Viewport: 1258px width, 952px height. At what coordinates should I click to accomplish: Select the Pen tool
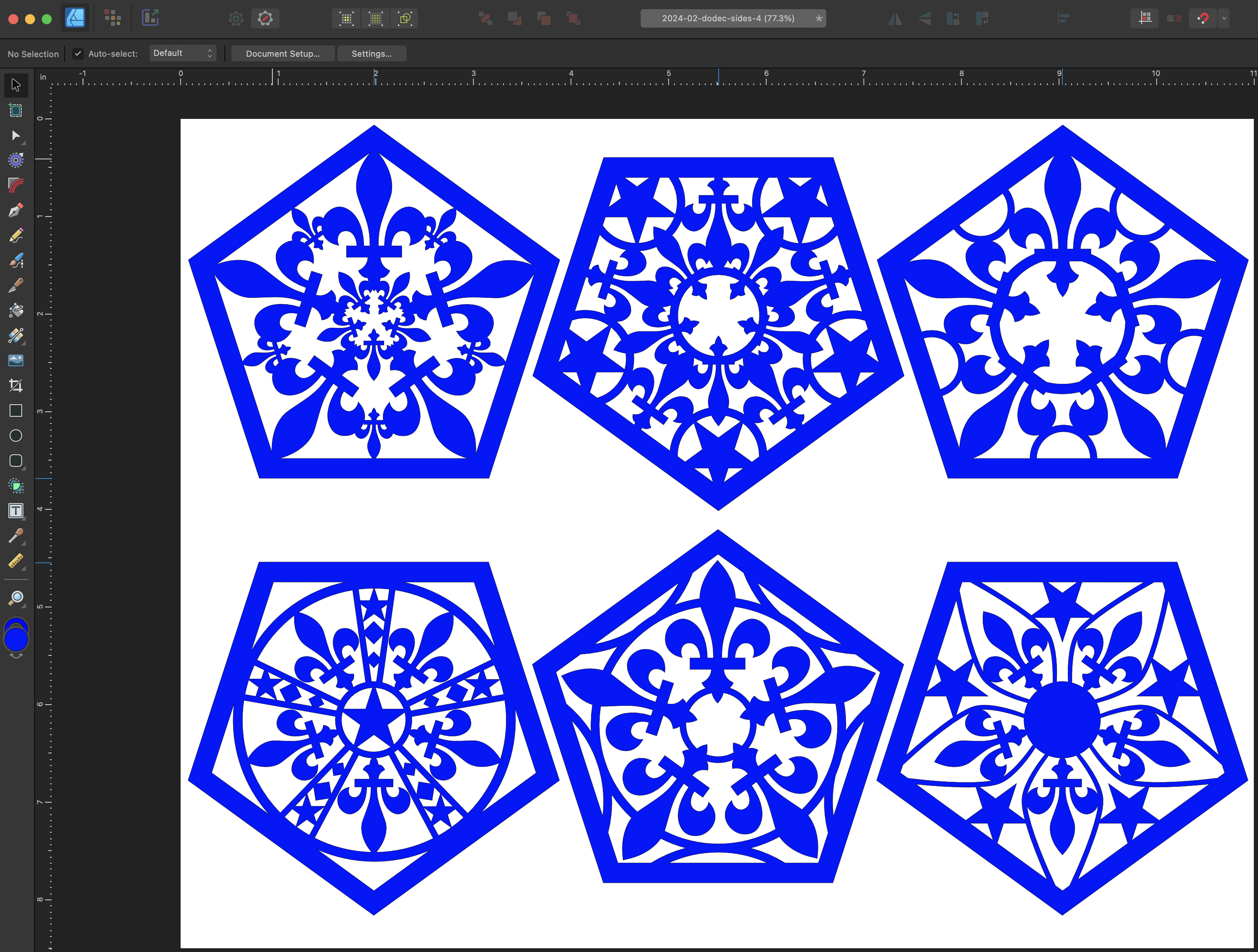[x=16, y=210]
